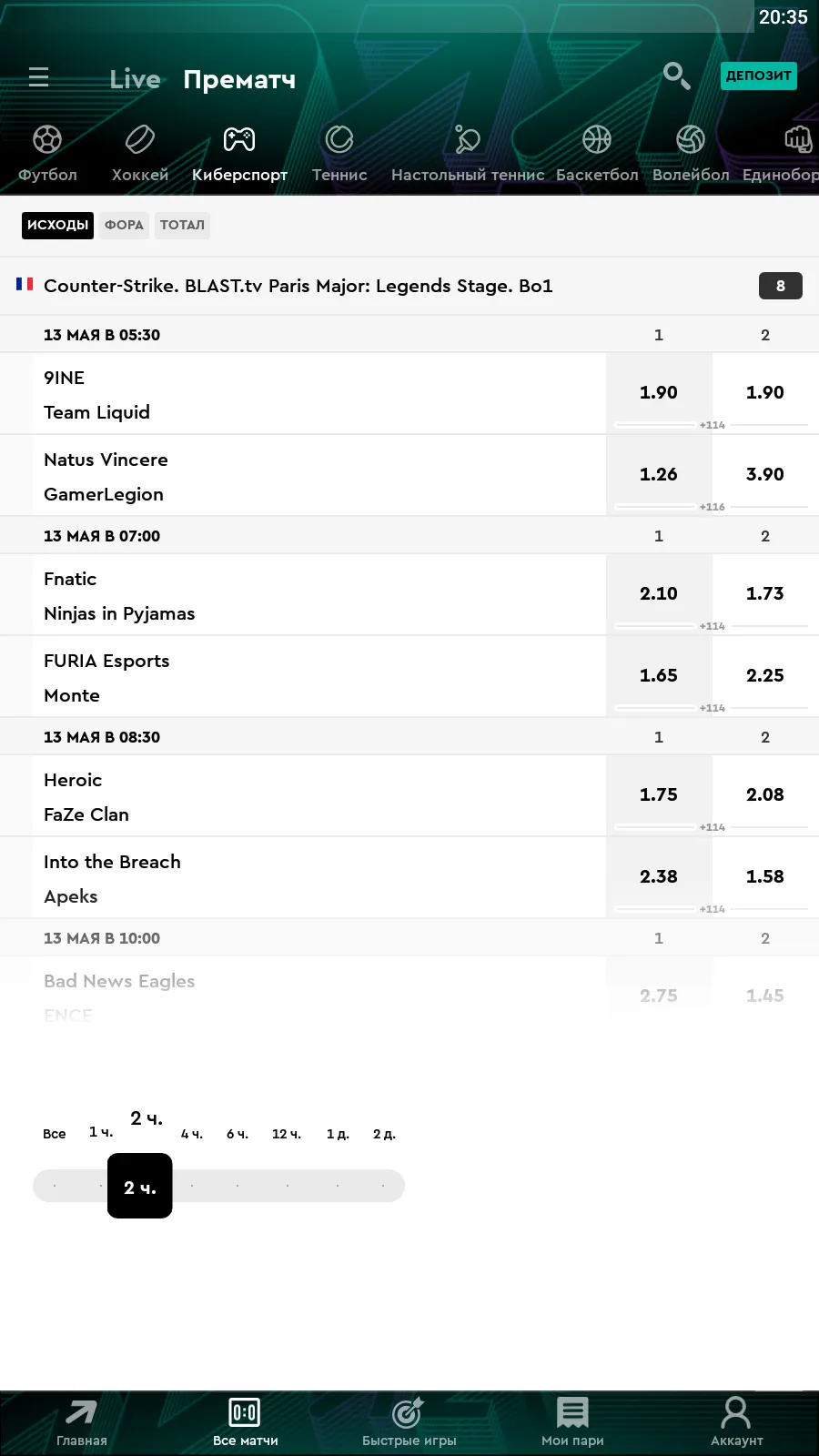The width and height of the screenshot is (819, 1456).
Task: Switch to the Live tab
Action: pyautogui.click(x=135, y=80)
